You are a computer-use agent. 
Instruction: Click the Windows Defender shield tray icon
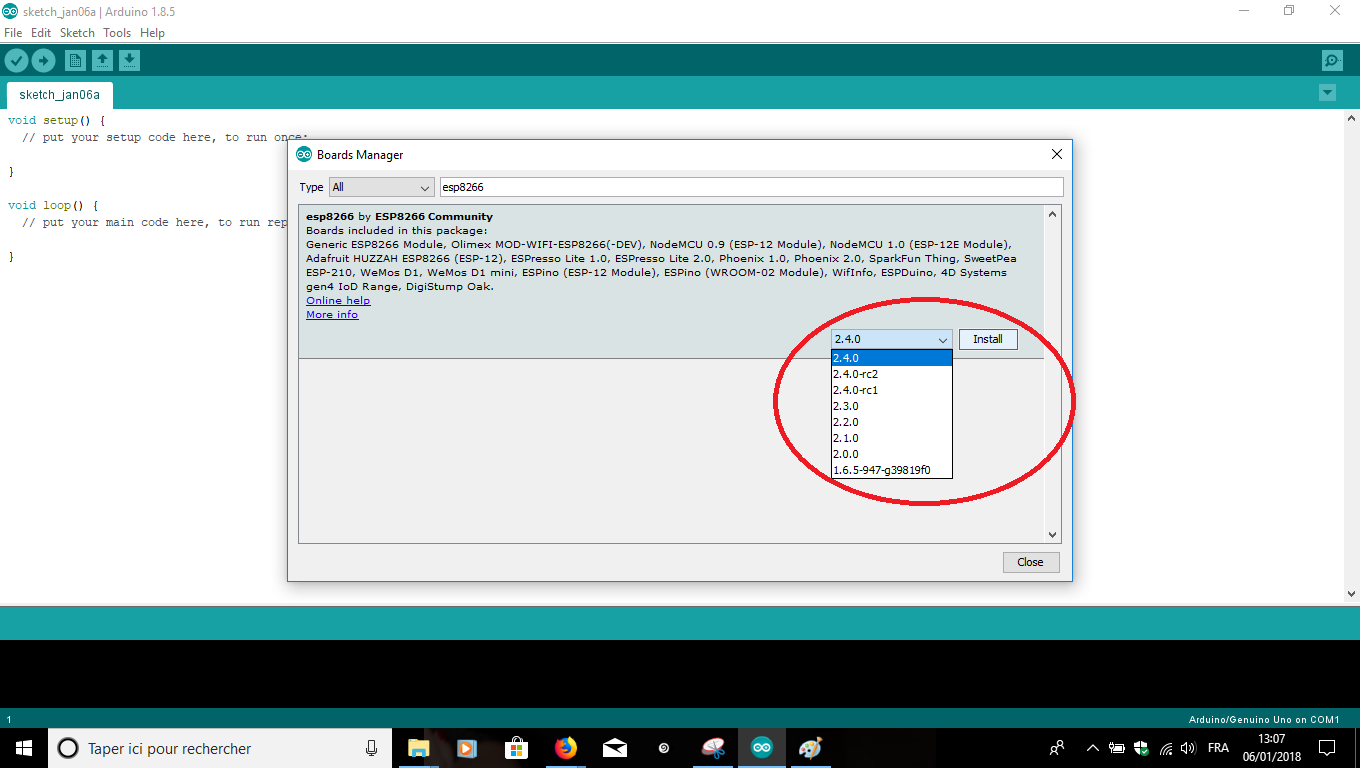tap(1141, 748)
